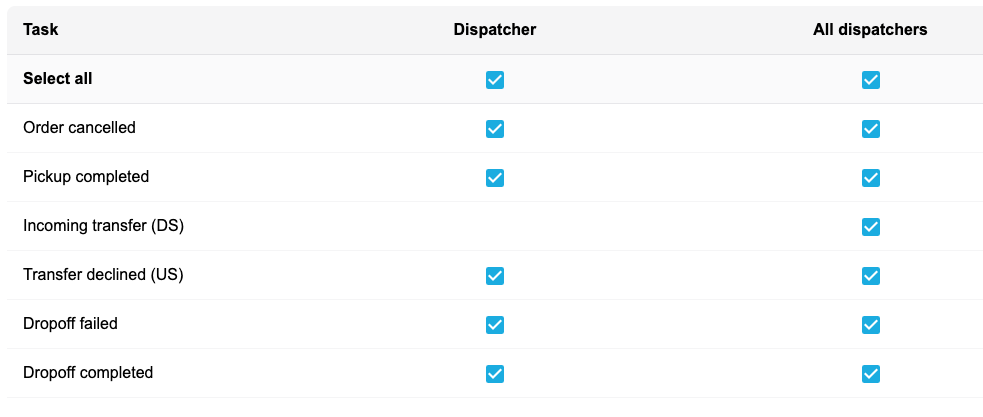
Task: Disable Pickup completed for All dispatchers
Action: (870, 177)
